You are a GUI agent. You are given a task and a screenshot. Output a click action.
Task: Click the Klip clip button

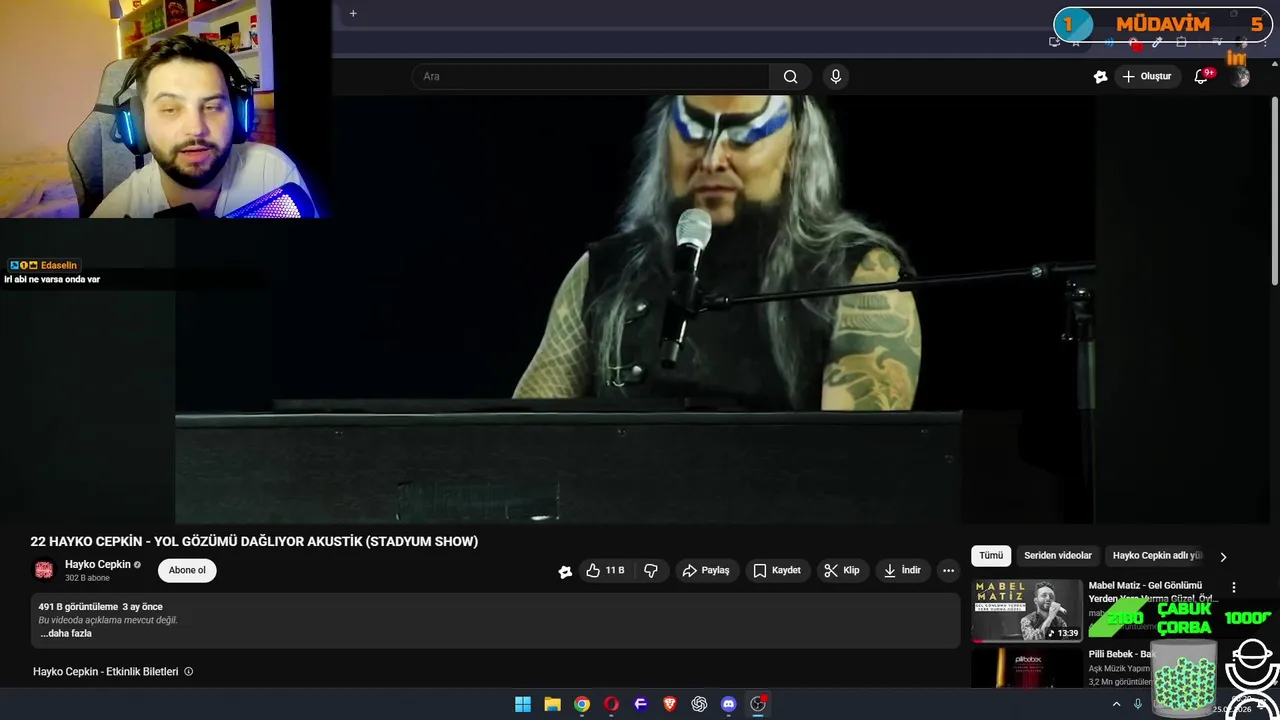[841, 570]
